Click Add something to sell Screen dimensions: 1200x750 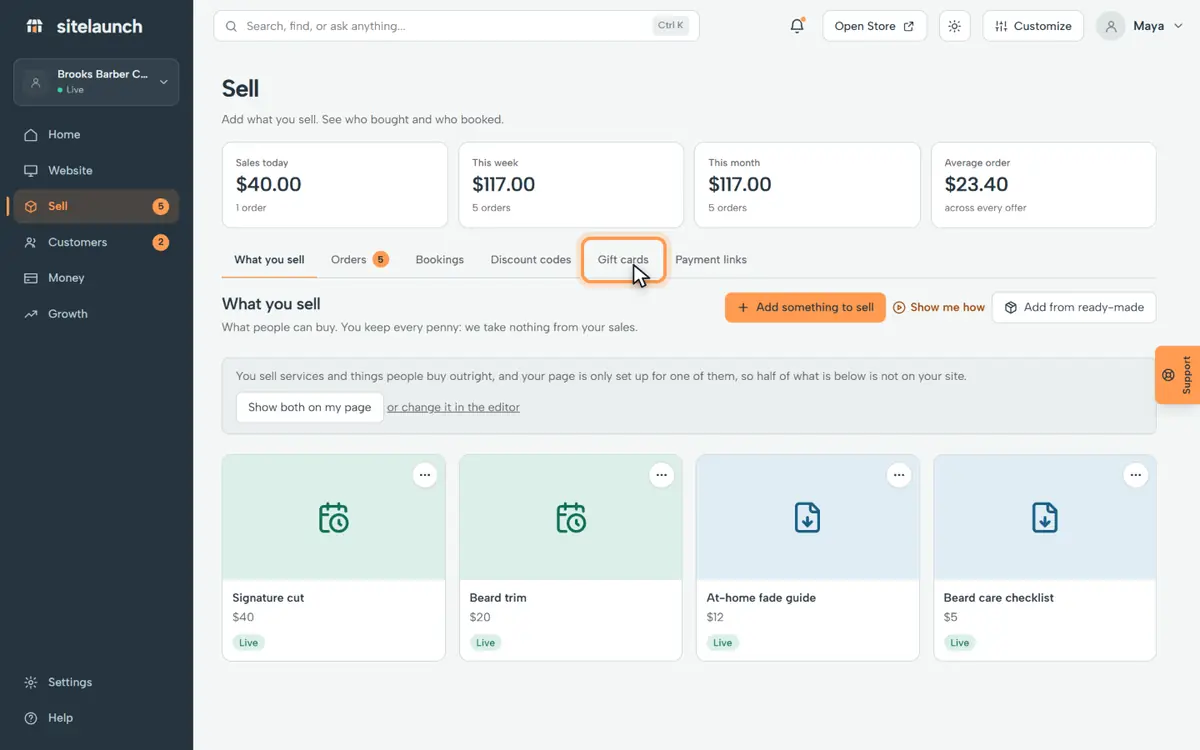point(805,308)
